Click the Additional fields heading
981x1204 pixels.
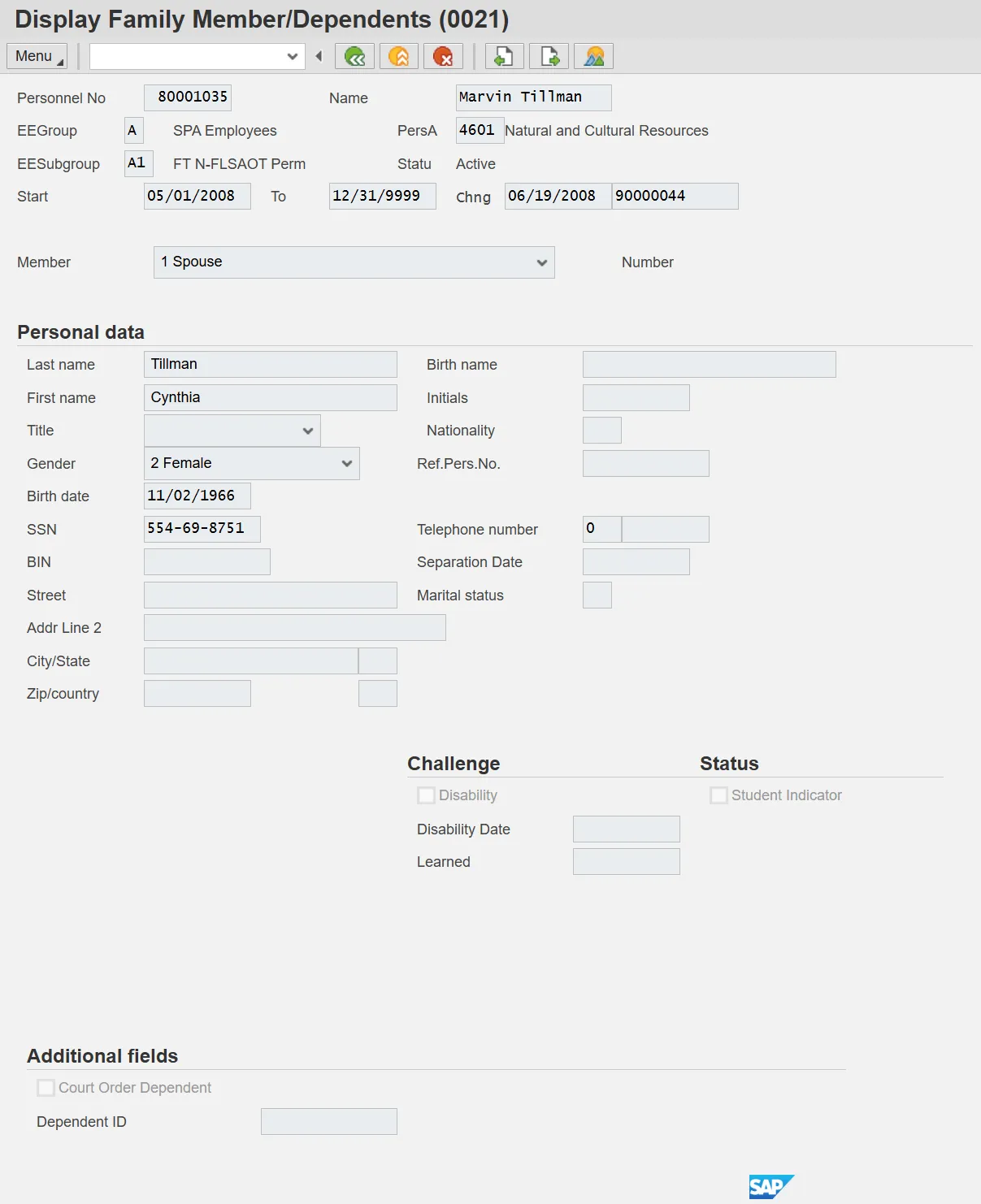click(102, 1056)
